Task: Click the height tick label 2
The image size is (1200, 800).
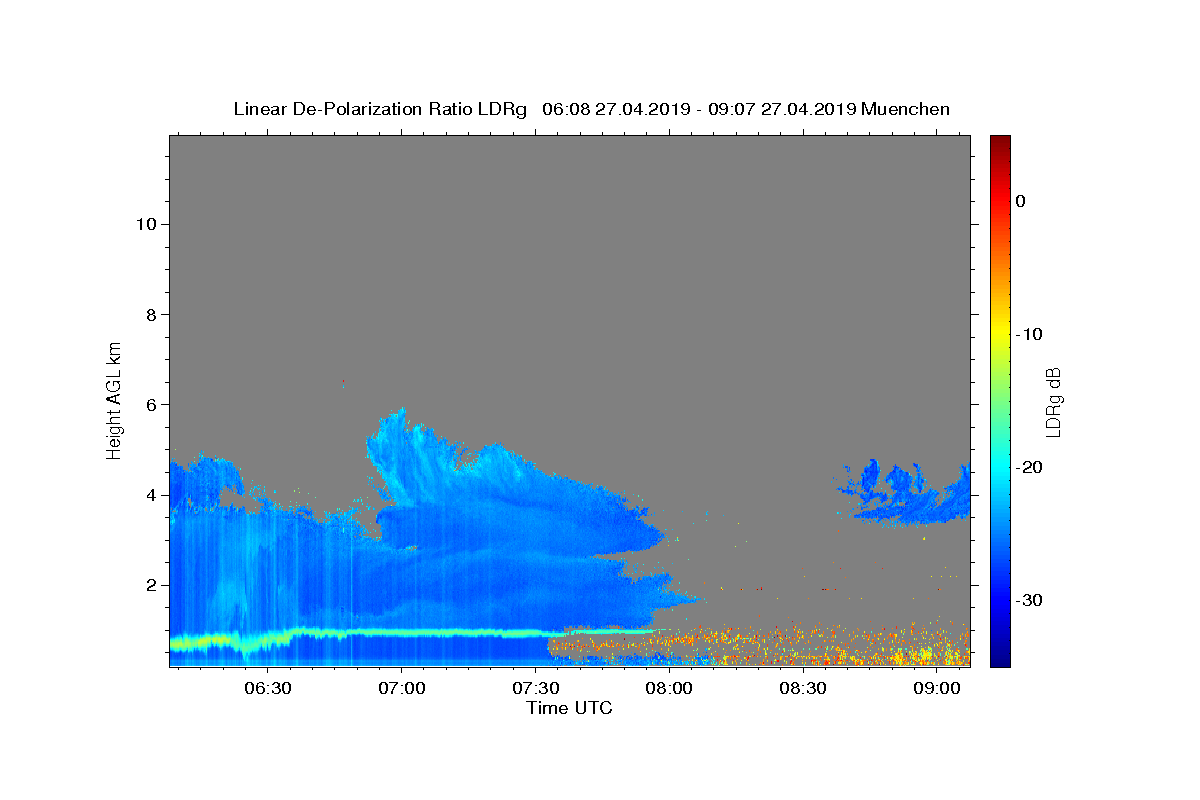Action: [x=154, y=585]
